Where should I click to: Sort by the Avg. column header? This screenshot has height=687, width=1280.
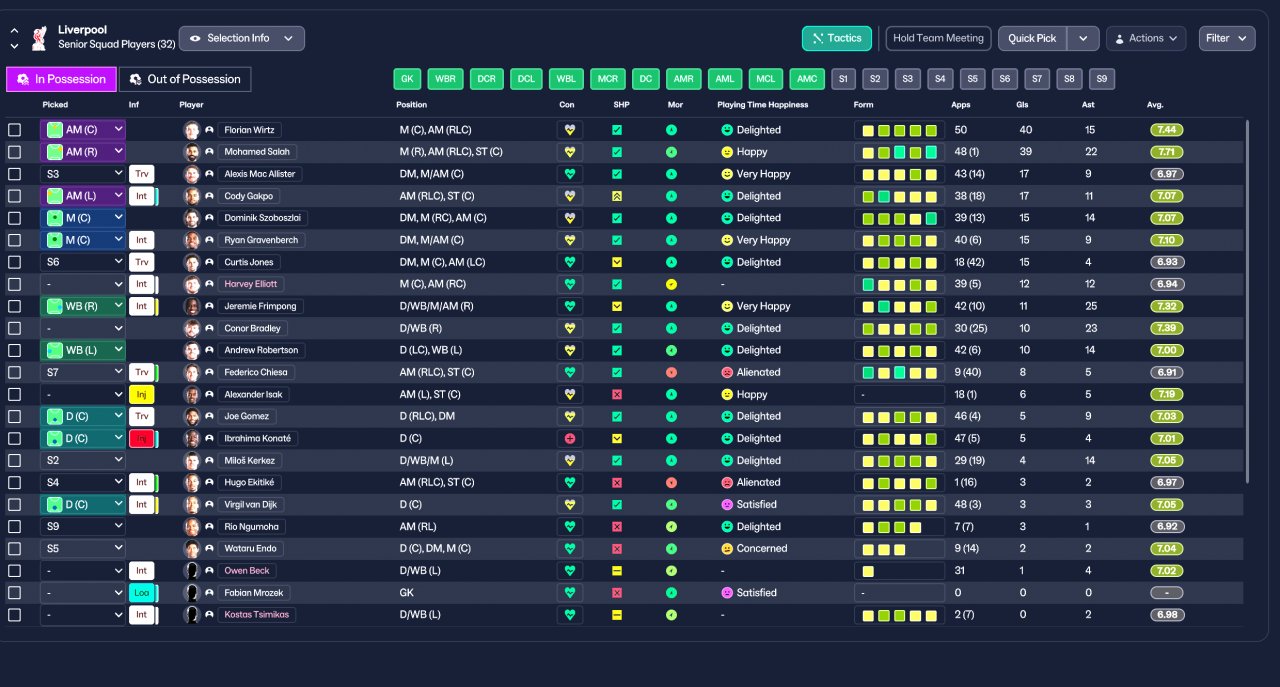[x=1155, y=105]
